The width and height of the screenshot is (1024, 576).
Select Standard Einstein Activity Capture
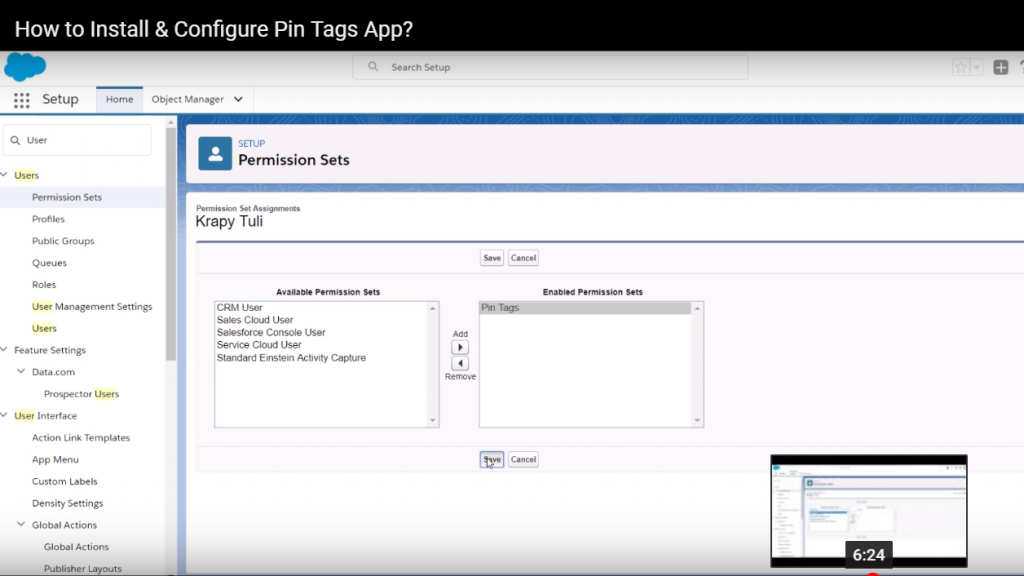tap(291, 358)
